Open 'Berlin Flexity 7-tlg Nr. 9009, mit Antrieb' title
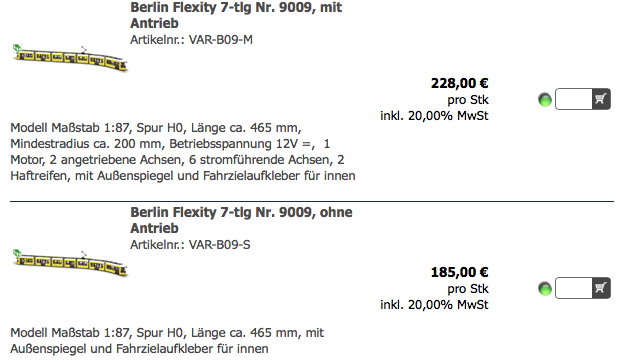Viewport: 628px width, 362px height. tap(236, 15)
